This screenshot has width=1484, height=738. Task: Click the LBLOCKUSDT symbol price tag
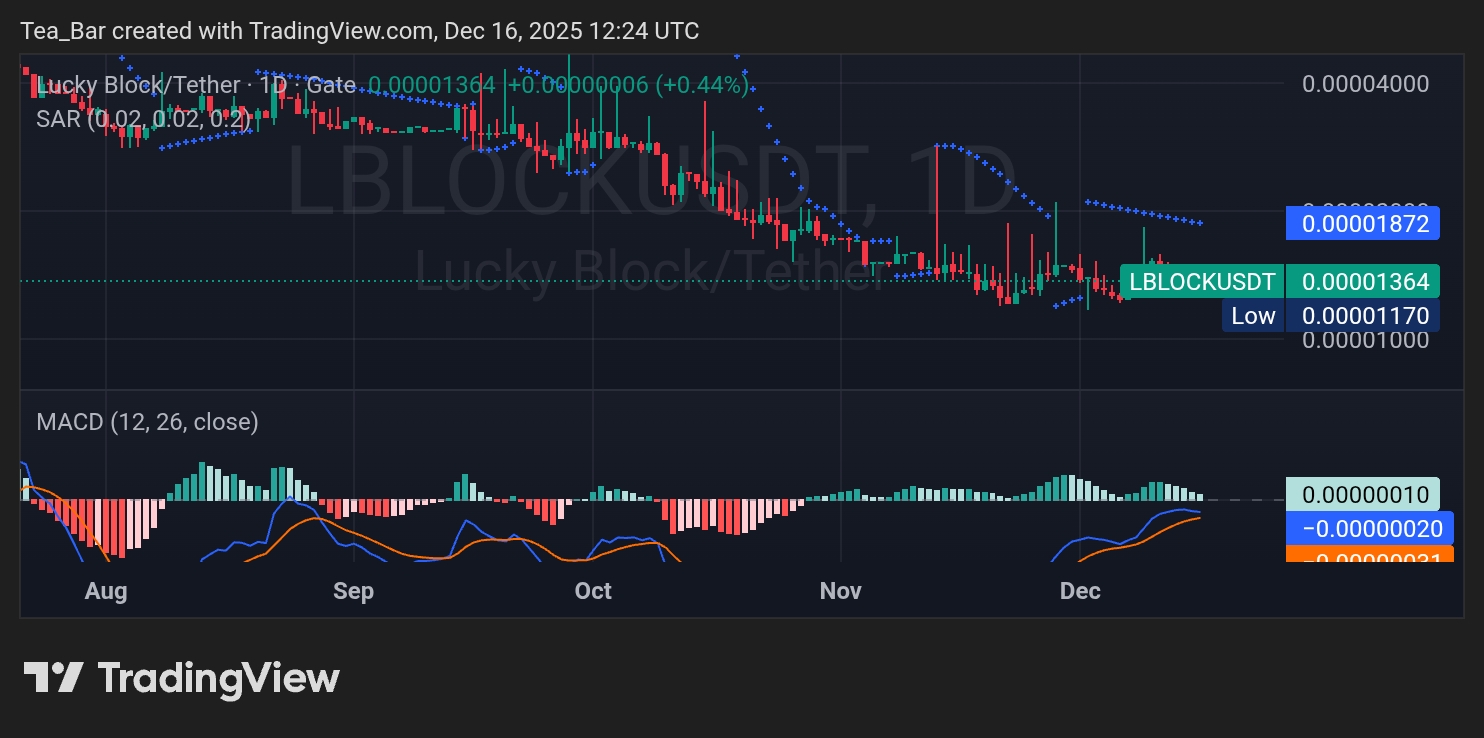click(1202, 282)
